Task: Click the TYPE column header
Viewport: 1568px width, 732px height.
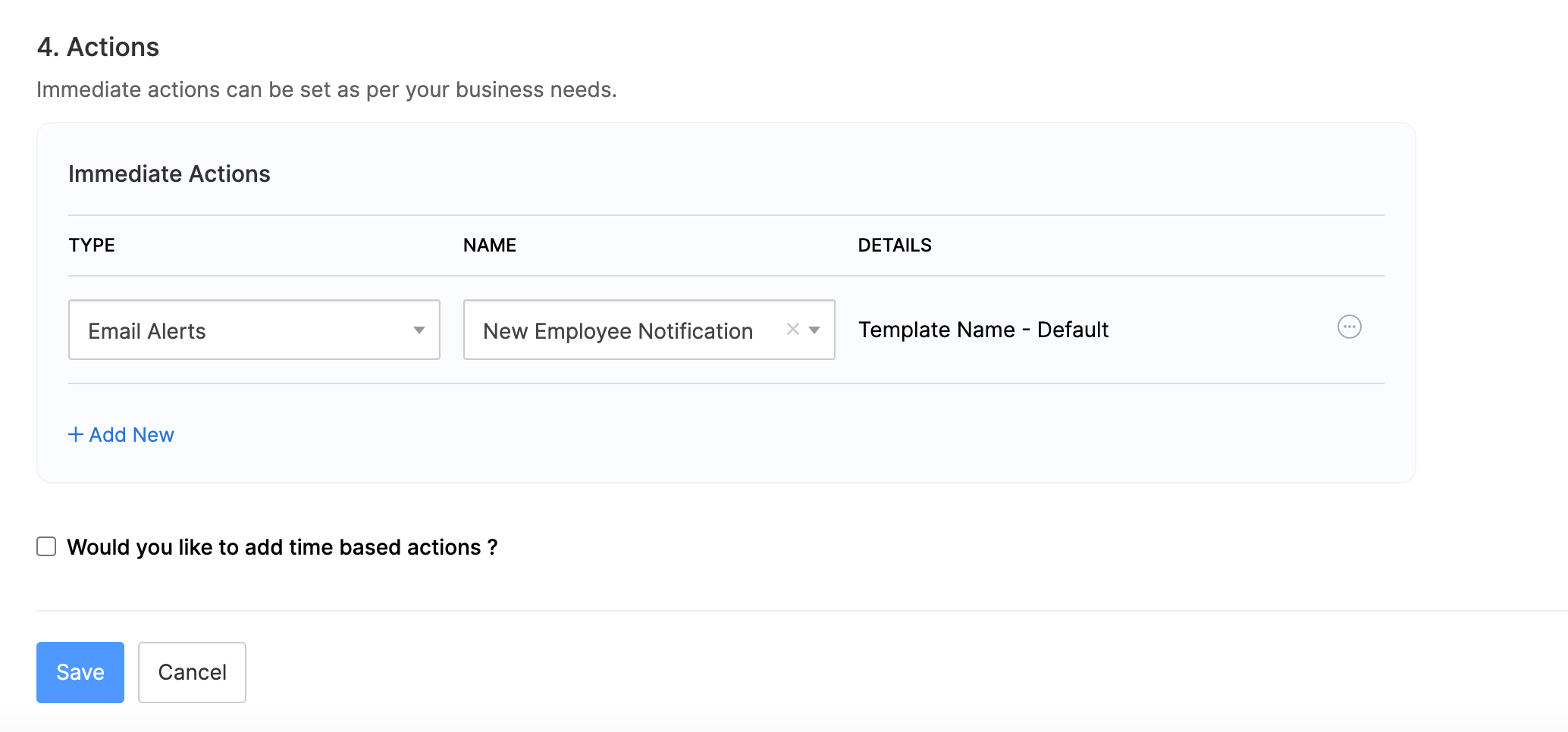Action: (x=92, y=245)
